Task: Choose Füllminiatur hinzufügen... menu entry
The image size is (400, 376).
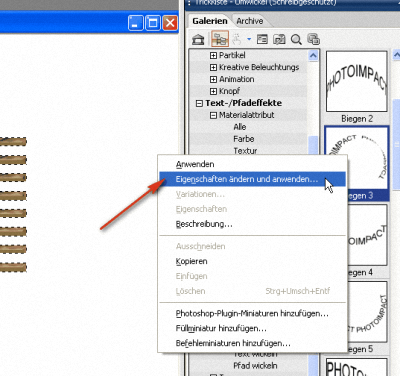Action: coord(221,328)
